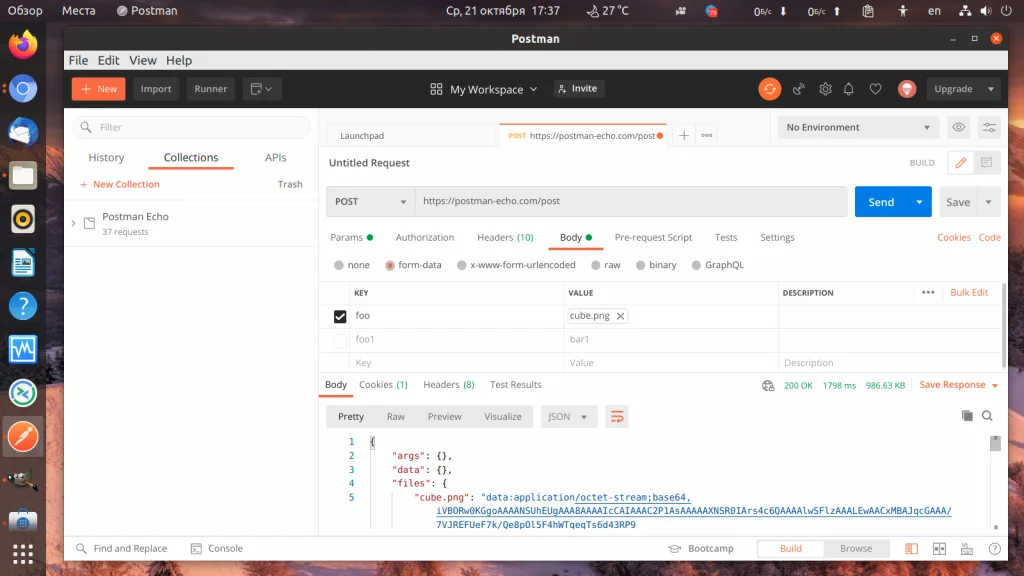
Task: Select x-www-form-urlencoded body type
Action: (462, 265)
